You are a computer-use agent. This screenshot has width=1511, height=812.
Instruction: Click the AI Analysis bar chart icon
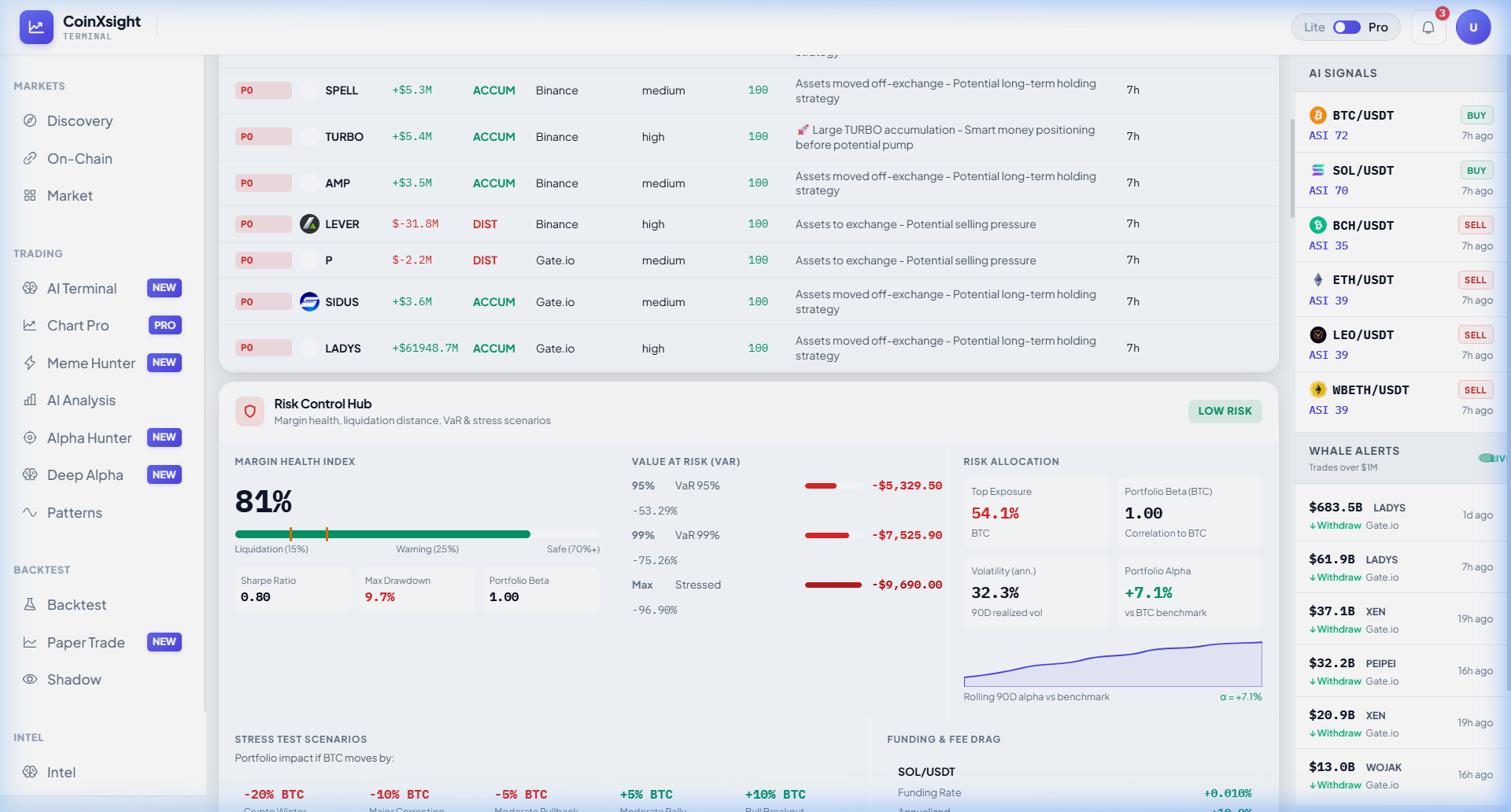[x=30, y=400]
